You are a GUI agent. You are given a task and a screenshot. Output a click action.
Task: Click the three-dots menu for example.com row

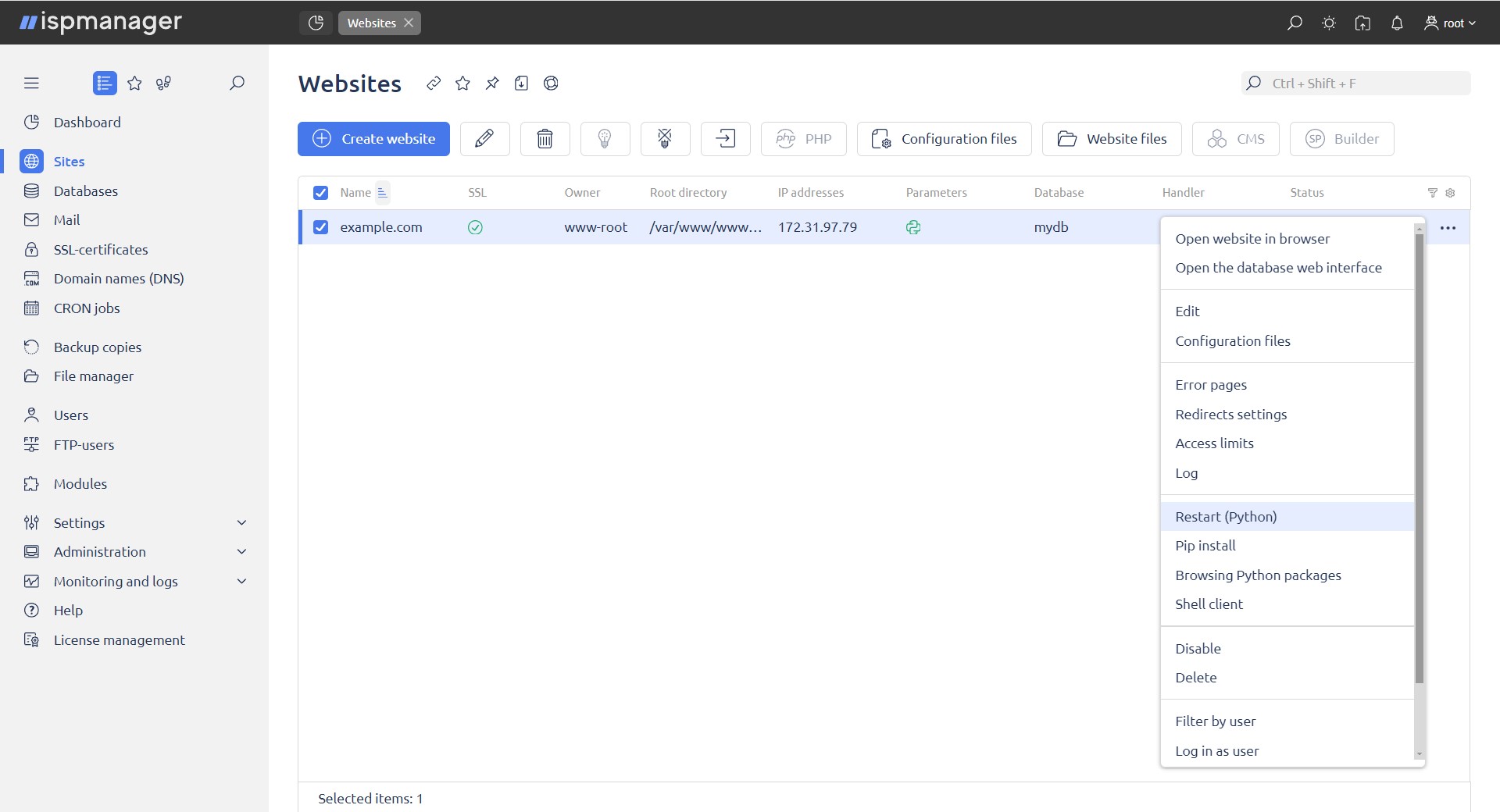tap(1447, 228)
